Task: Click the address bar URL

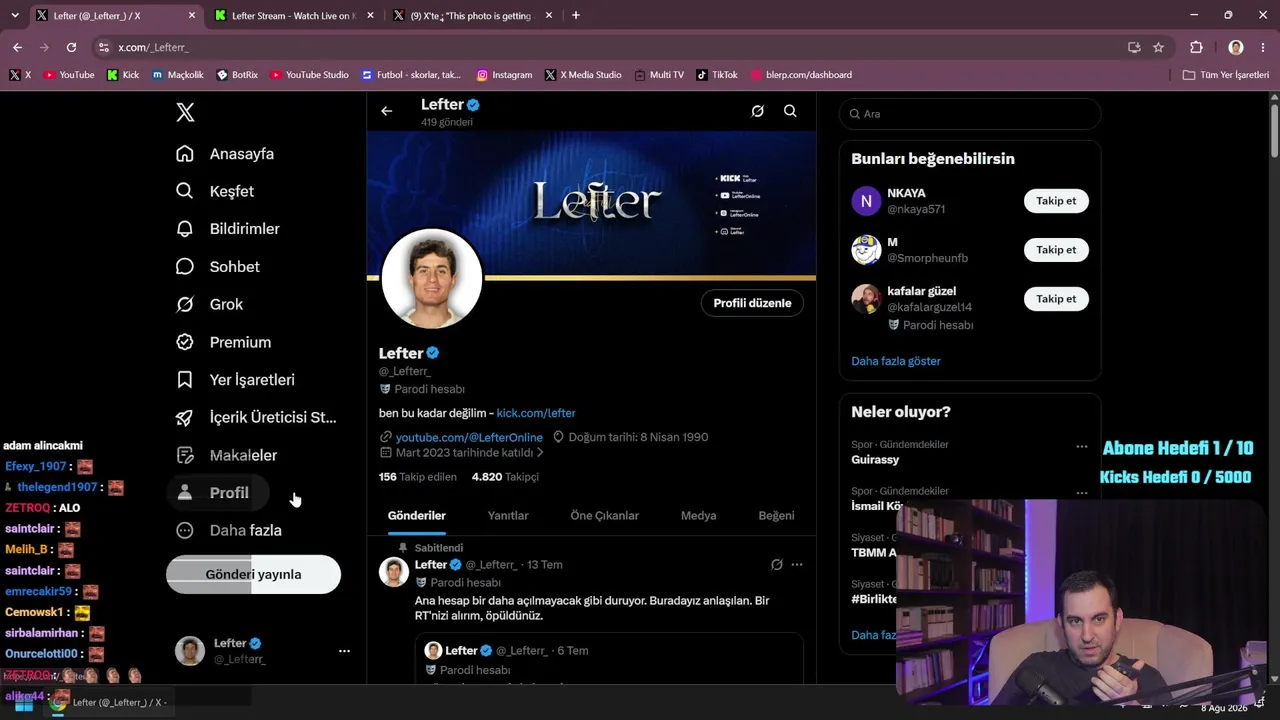Action: [x=153, y=47]
